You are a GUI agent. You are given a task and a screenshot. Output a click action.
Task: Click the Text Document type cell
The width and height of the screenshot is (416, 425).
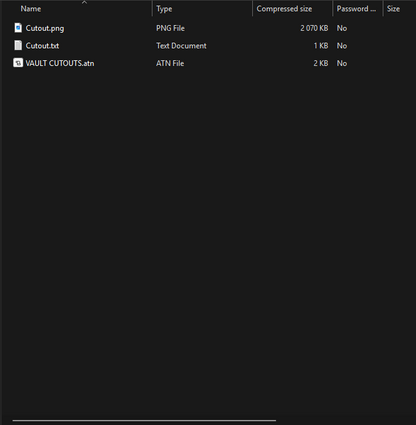(181, 46)
